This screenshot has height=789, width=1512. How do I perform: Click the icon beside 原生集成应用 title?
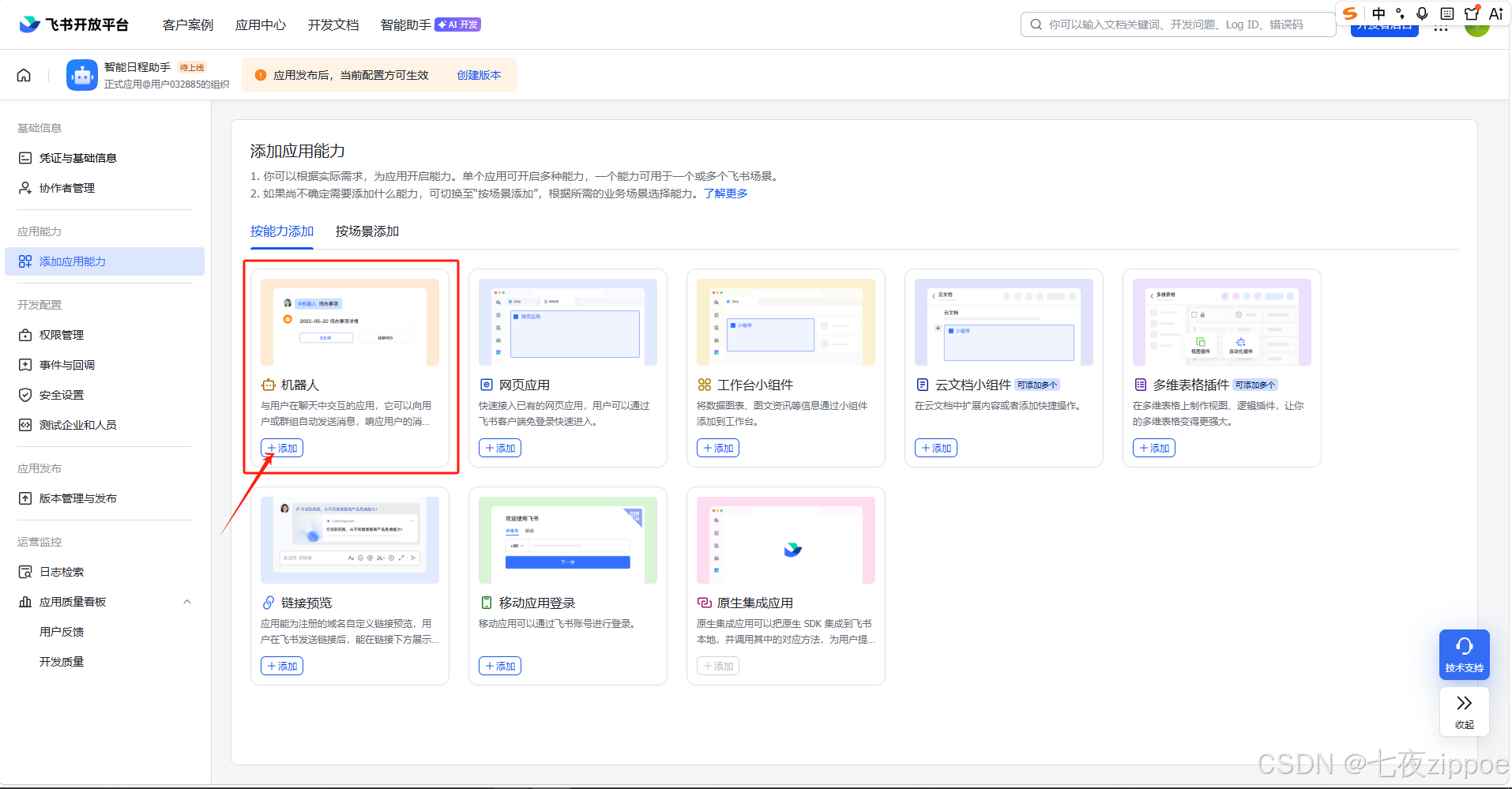705,603
